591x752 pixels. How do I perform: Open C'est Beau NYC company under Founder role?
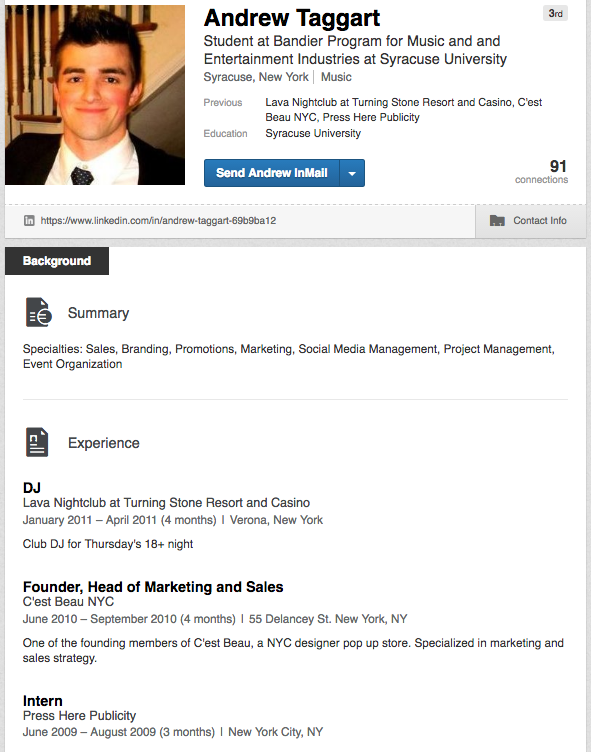coord(68,601)
